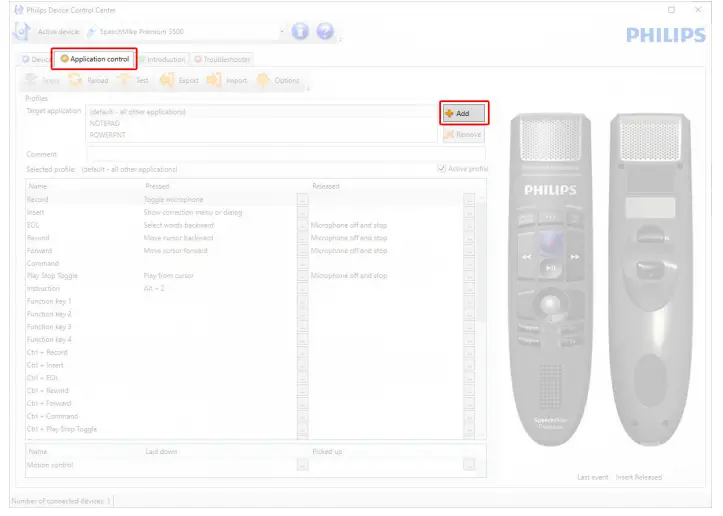The image size is (723, 516).
Task: Select the POWERPNT target application
Action: [x=261, y=135]
